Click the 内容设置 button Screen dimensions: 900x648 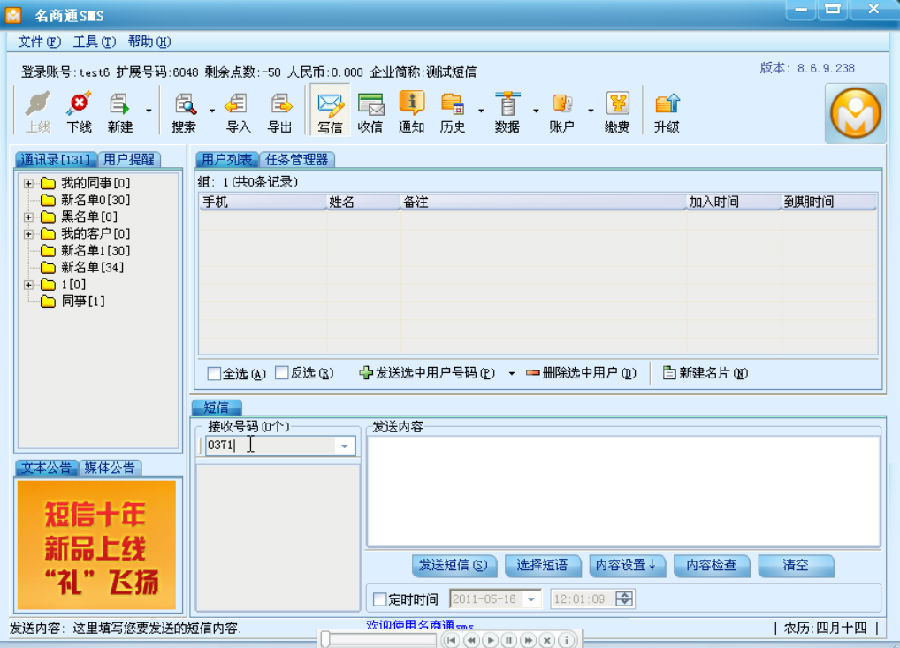coord(627,565)
